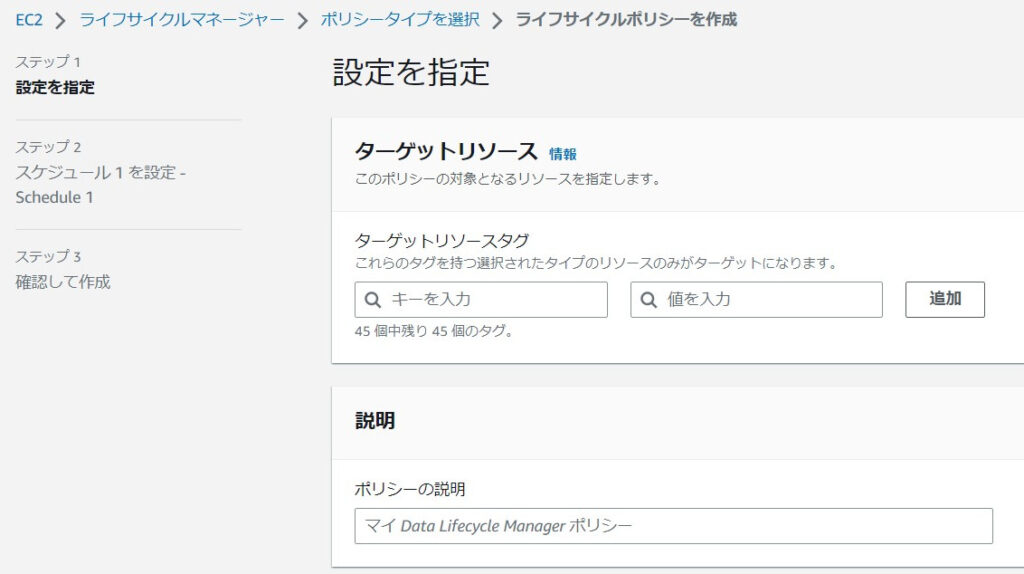Select step 1 設定を指定 in the sidebar

point(55,87)
